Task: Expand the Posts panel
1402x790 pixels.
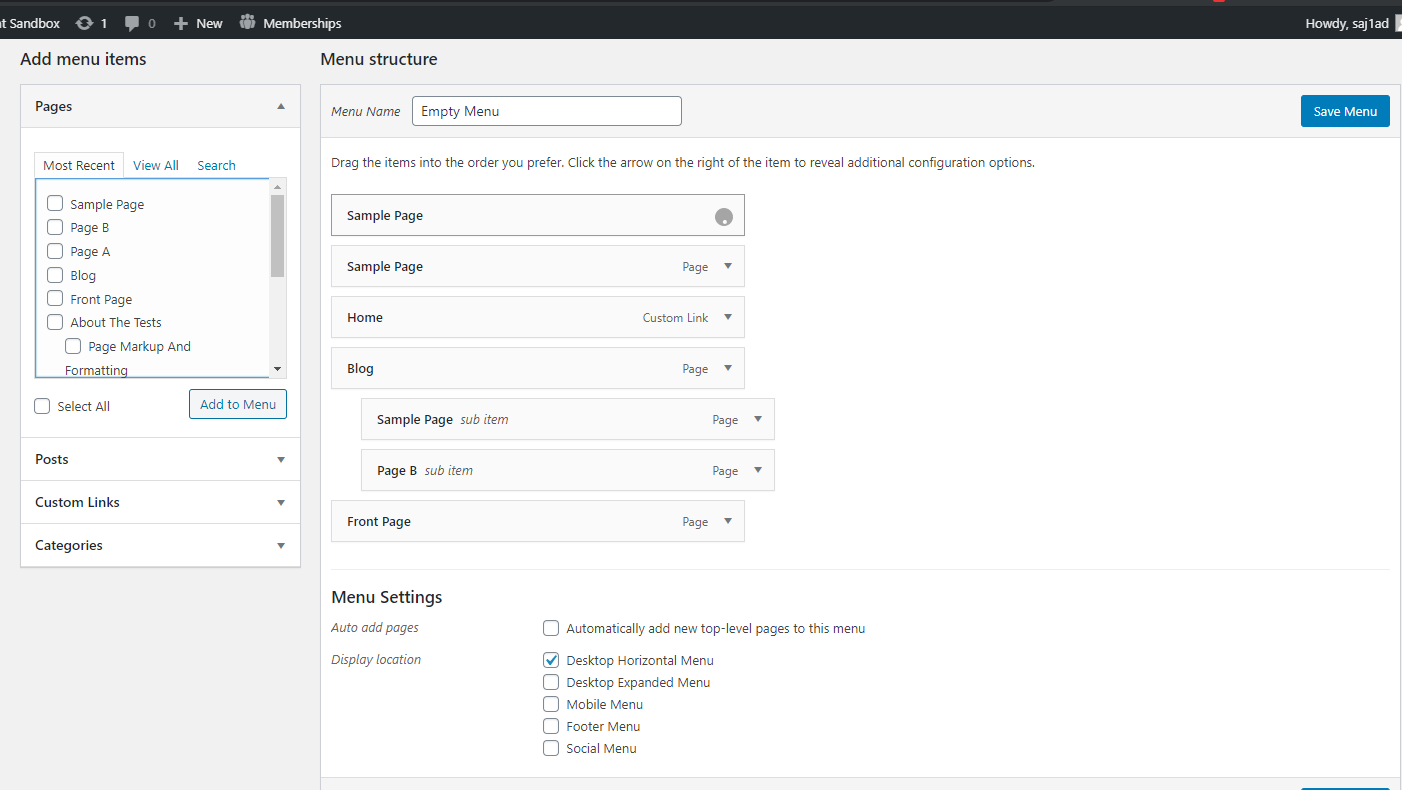Action: click(281, 460)
